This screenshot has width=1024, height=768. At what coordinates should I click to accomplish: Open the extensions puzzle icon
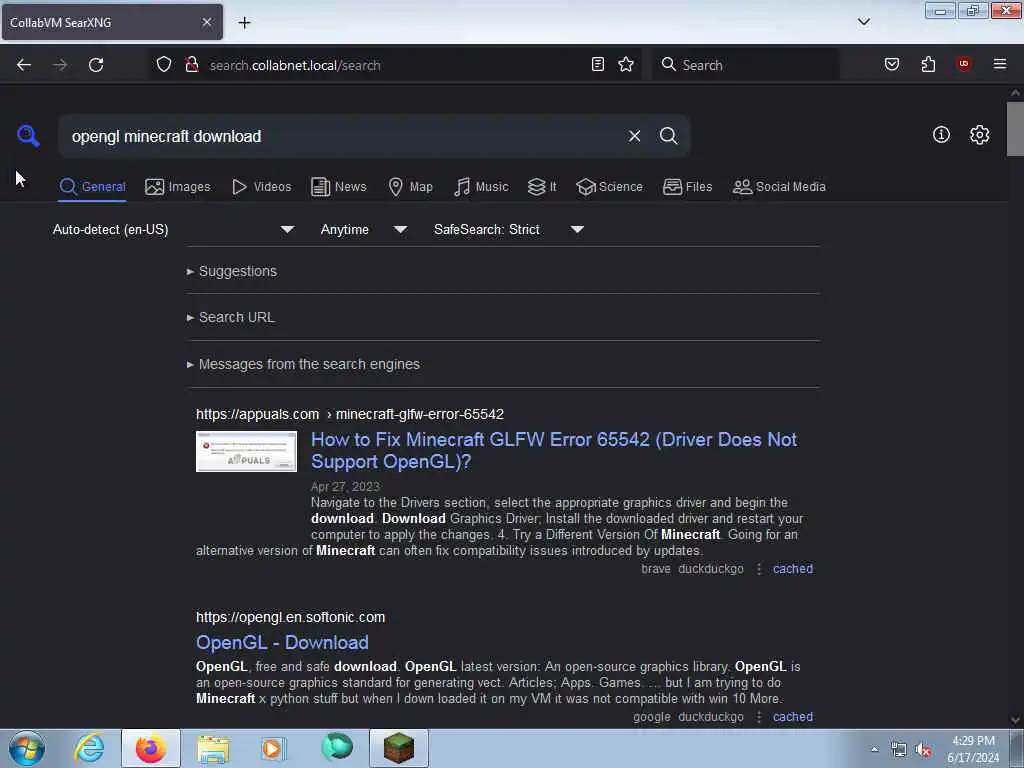pos(928,64)
